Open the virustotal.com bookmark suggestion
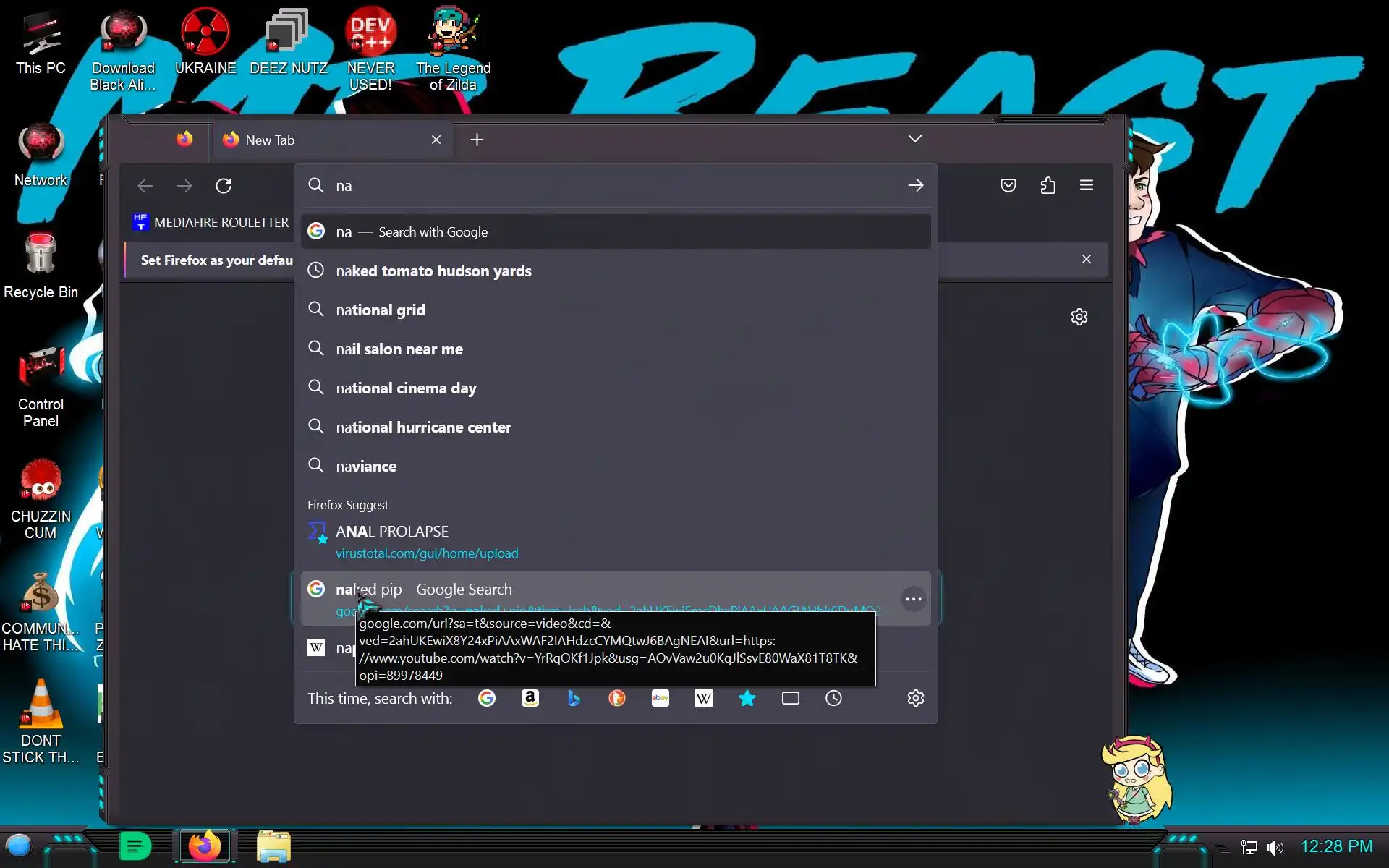This screenshot has height=868, width=1389. (427, 542)
